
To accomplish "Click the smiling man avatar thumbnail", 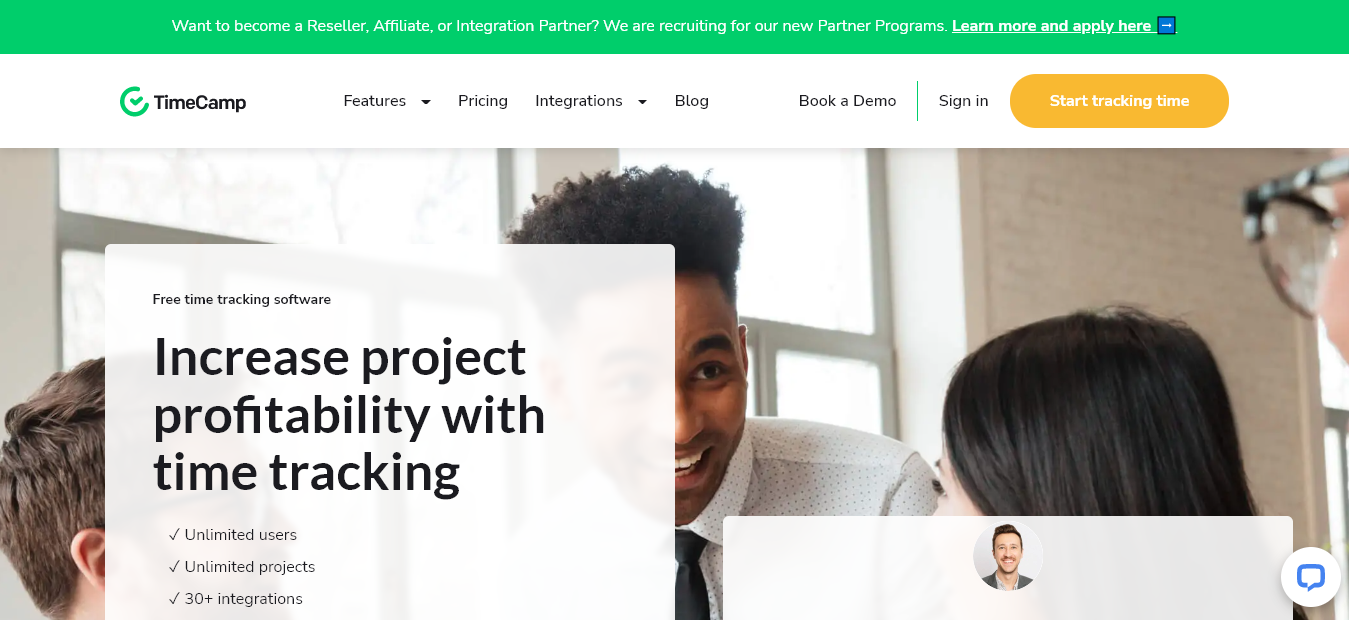I will click(1008, 556).
